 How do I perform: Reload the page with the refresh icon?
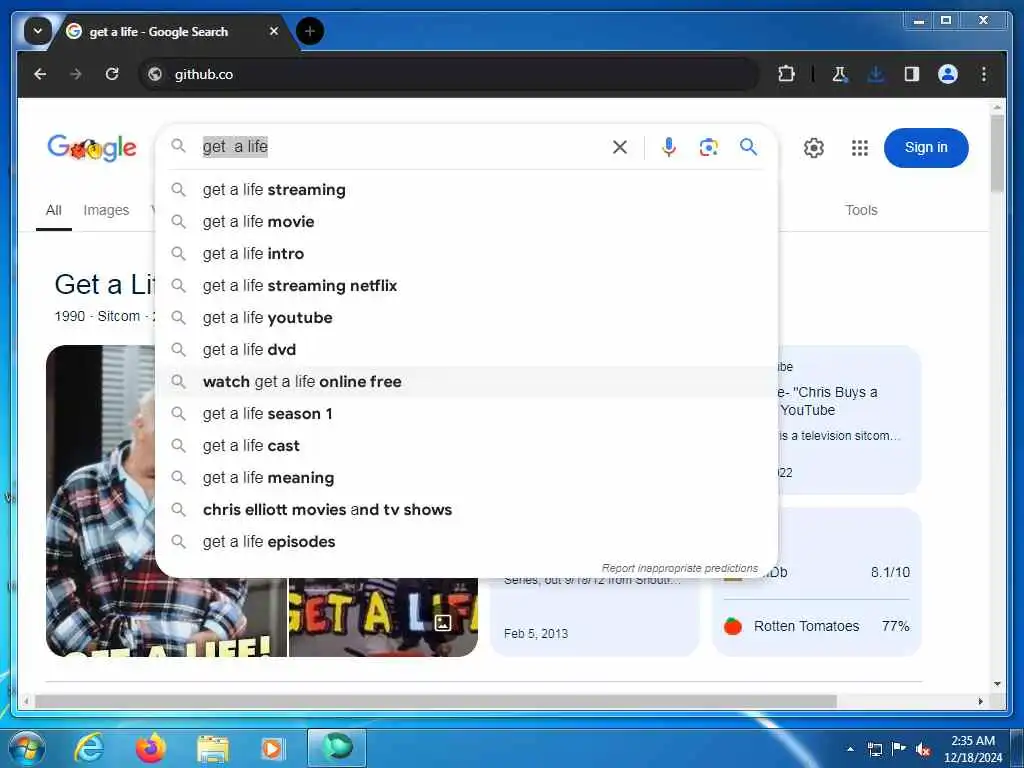click(x=112, y=74)
